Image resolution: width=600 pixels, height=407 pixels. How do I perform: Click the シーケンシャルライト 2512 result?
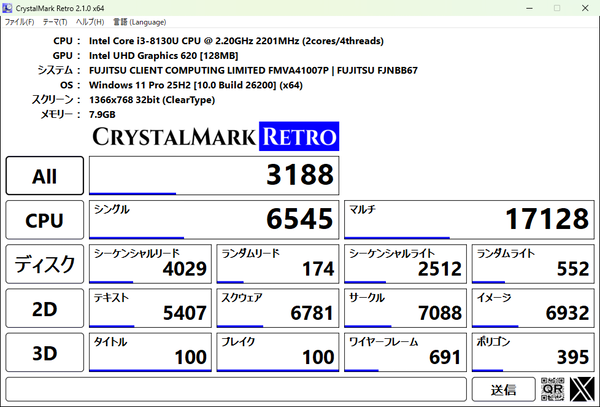tap(405, 264)
